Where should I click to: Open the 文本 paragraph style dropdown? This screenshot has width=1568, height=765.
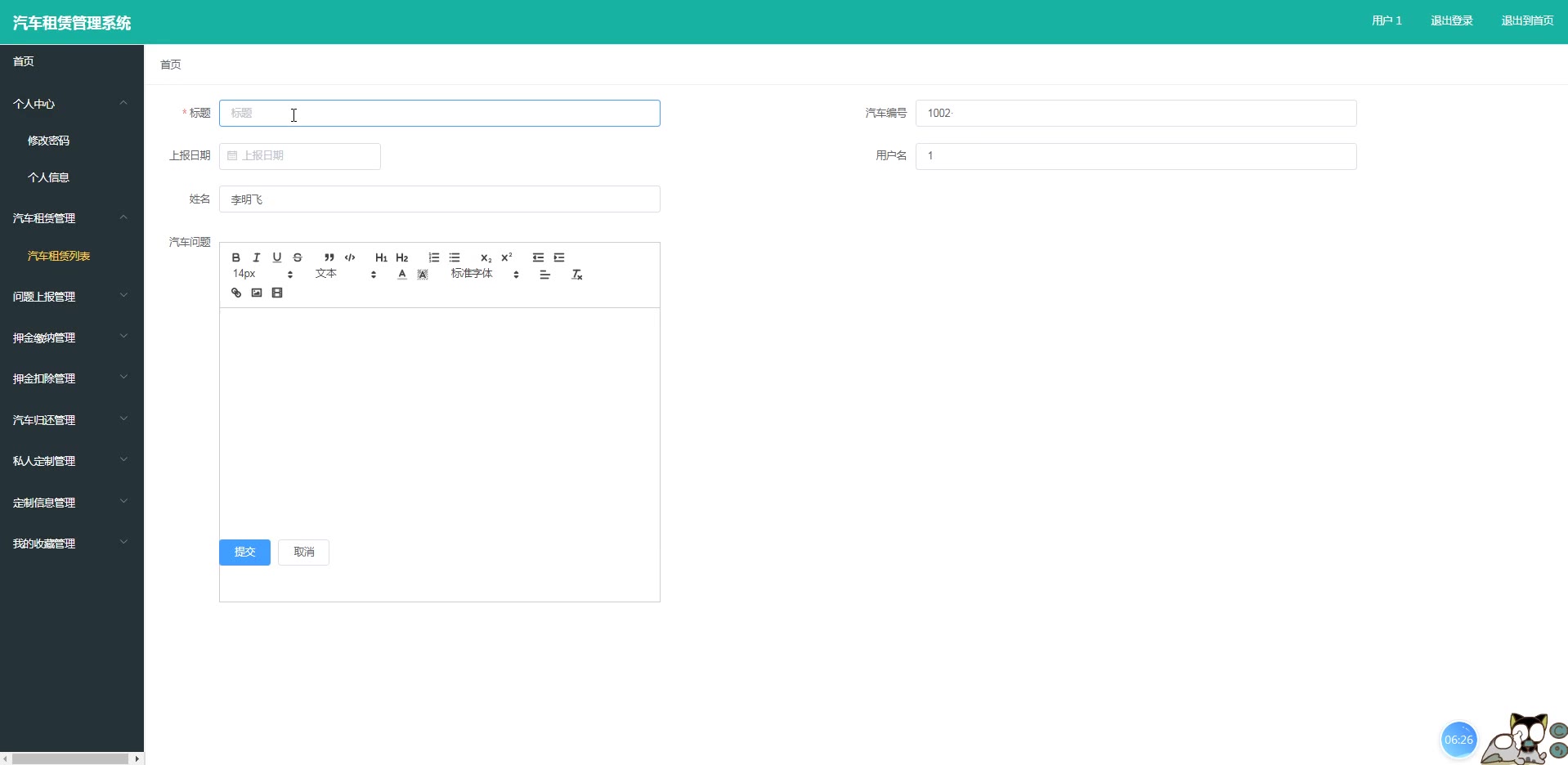point(346,274)
